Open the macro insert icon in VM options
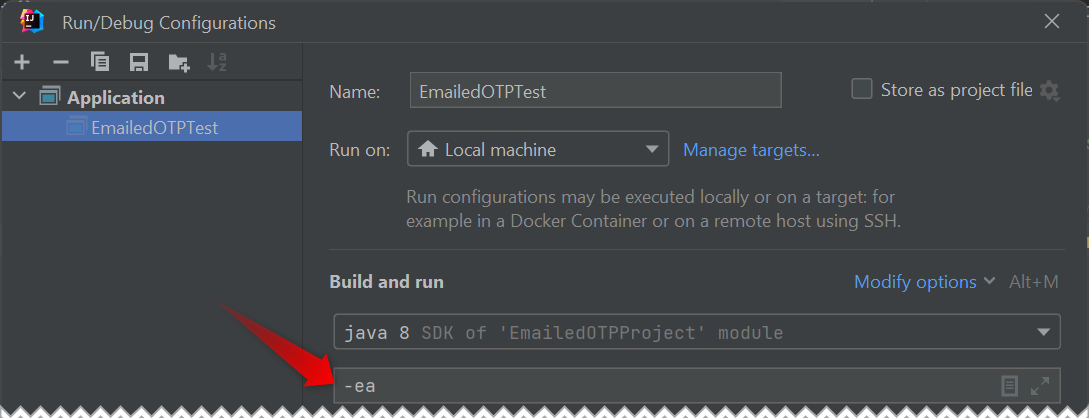 (1010, 385)
